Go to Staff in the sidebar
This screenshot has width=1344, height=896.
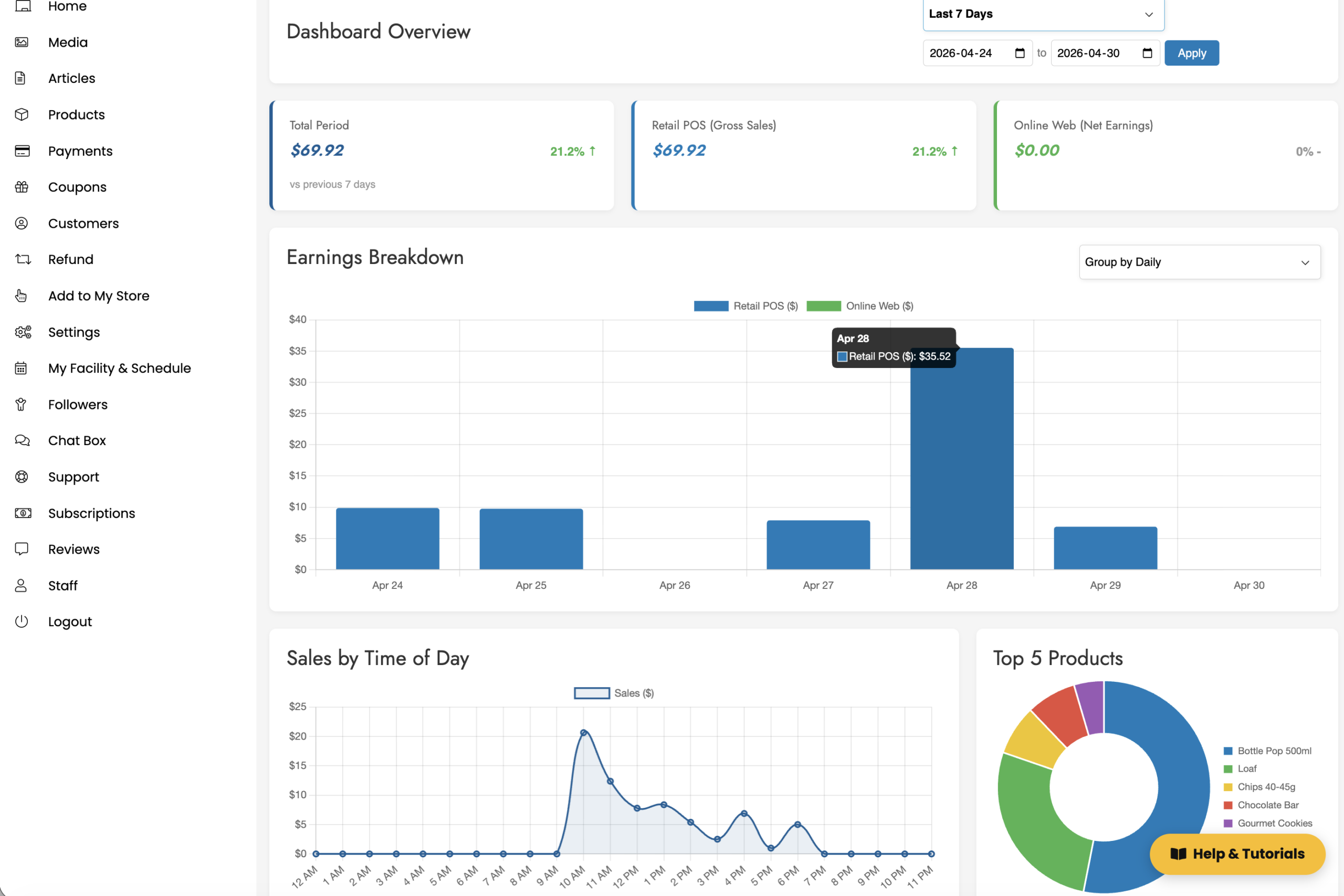click(x=63, y=586)
